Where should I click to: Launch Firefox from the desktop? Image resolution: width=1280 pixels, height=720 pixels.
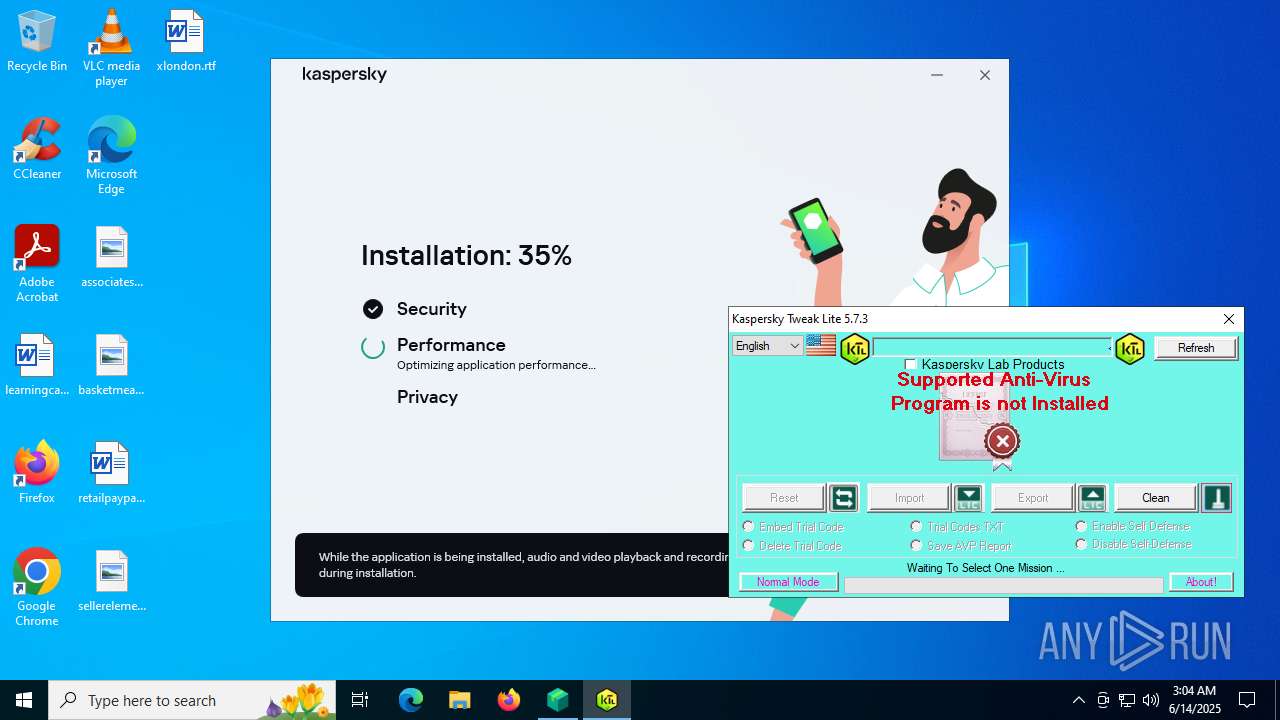tap(37, 472)
